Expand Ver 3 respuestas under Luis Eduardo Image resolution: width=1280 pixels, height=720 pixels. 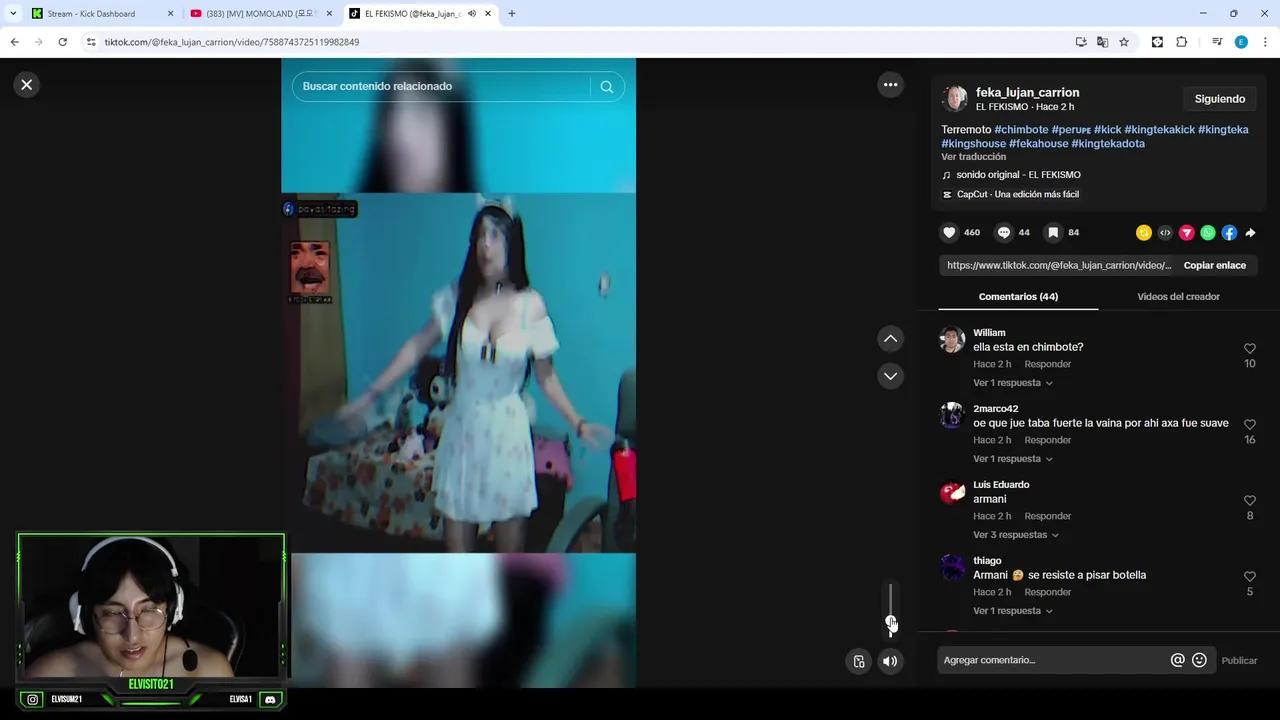pos(1016,535)
